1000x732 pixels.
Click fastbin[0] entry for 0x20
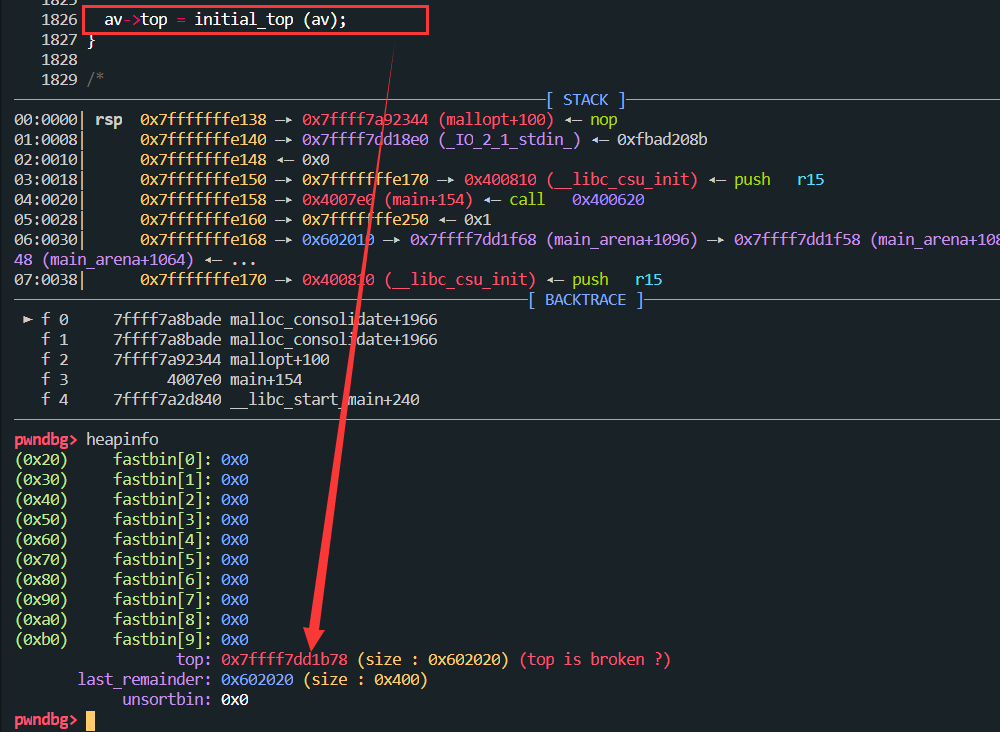click(x=131, y=460)
